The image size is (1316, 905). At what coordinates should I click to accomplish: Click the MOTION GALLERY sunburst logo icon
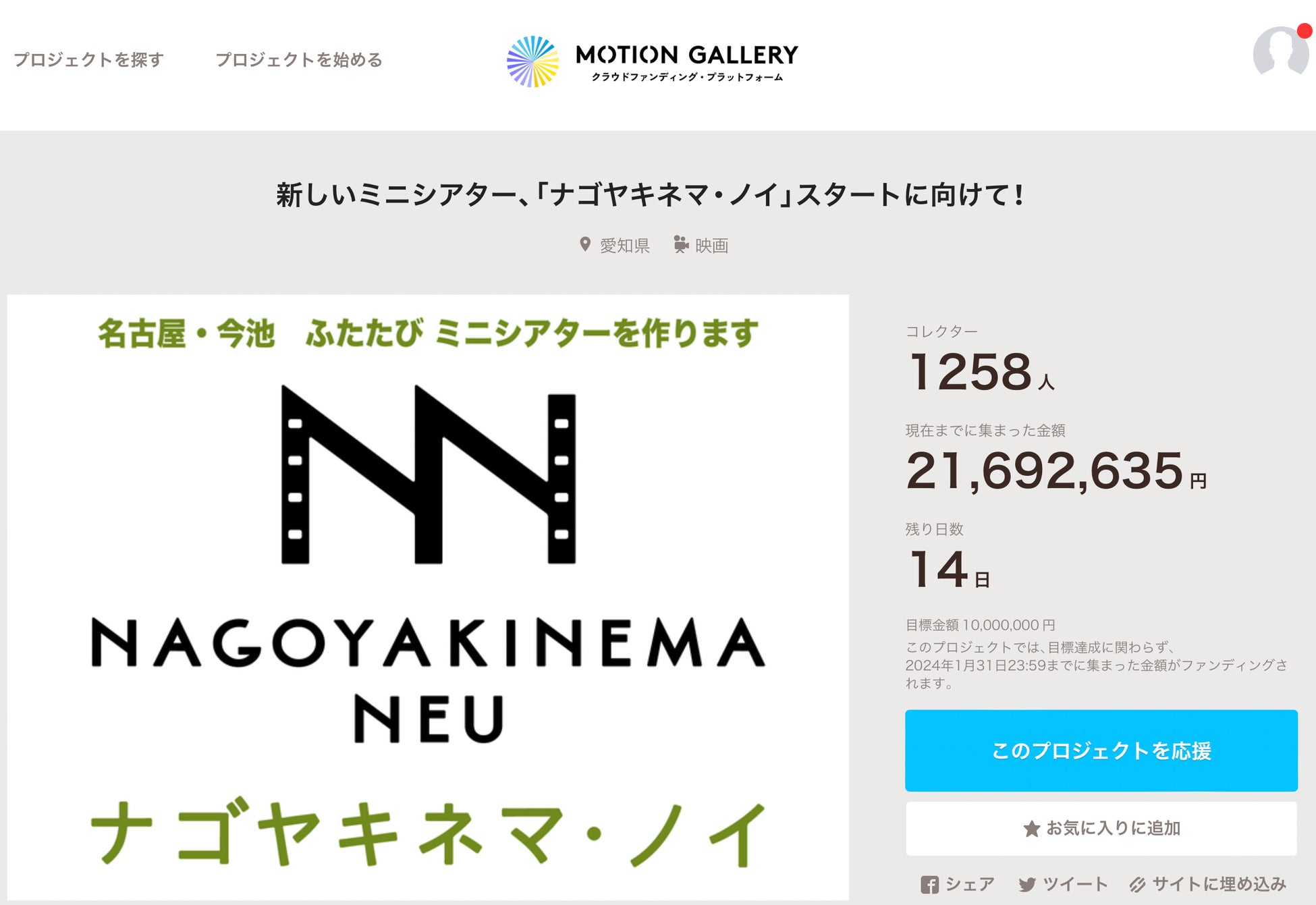click(533, 61)
